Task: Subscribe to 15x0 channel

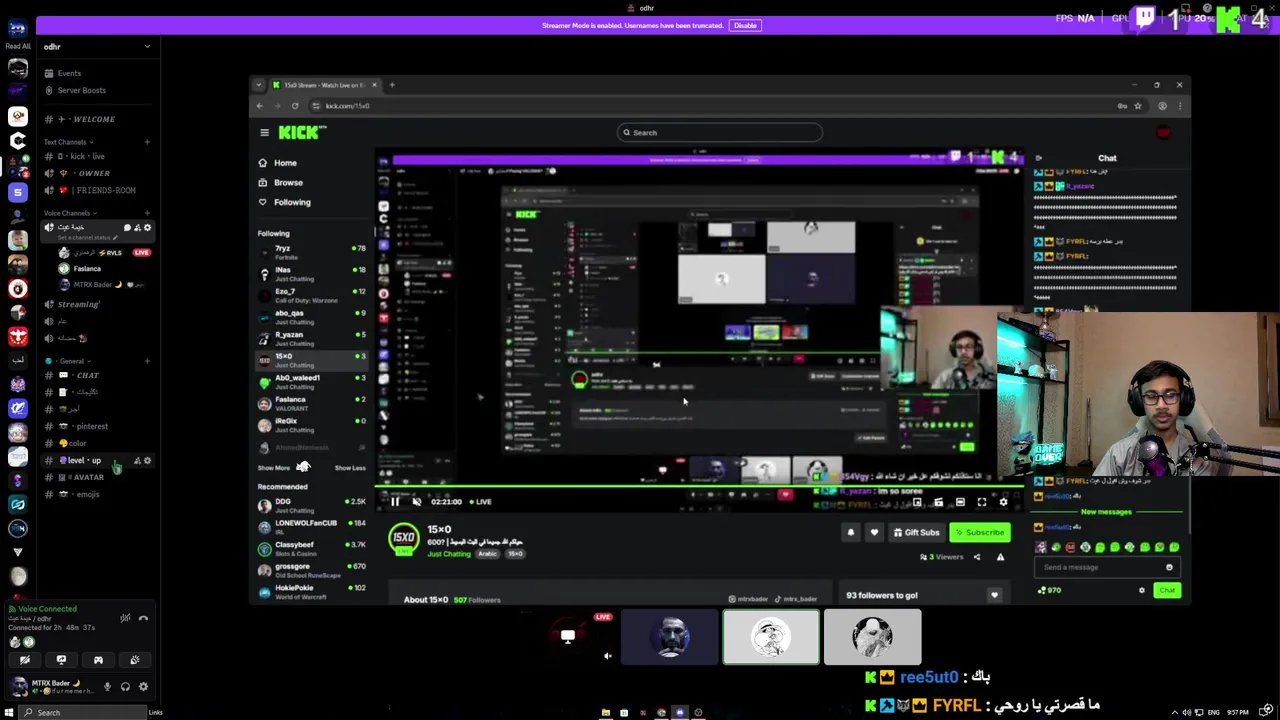Action: [979, 533]
